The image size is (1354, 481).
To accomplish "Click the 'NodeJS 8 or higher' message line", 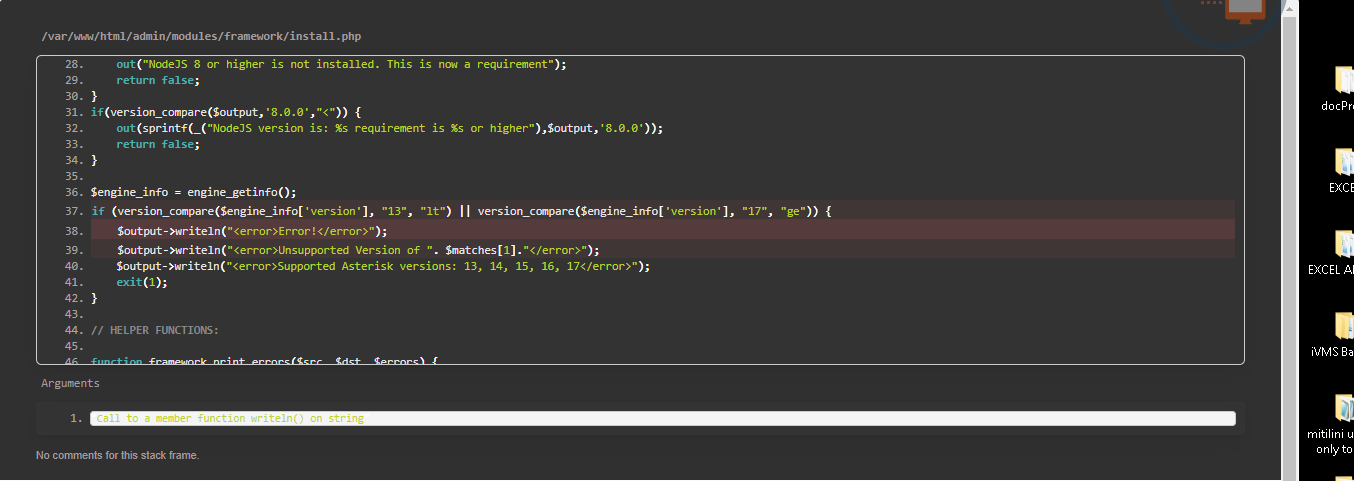I will pos(341,64).
